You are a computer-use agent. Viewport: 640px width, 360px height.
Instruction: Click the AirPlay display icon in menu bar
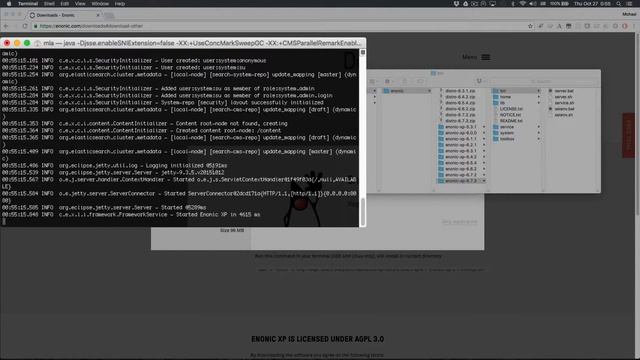coord(493,4)
